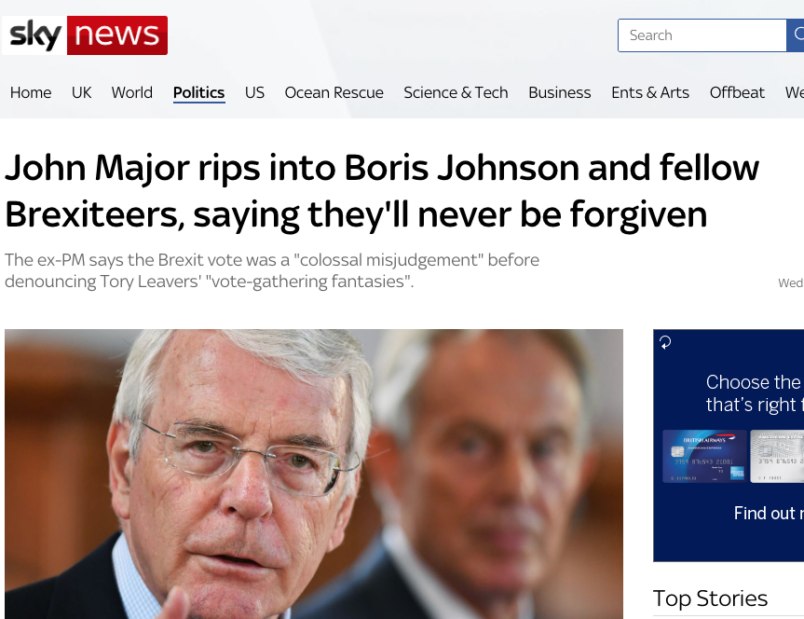Go to the UK section
The image size is (804, 619).
(82, 92)
